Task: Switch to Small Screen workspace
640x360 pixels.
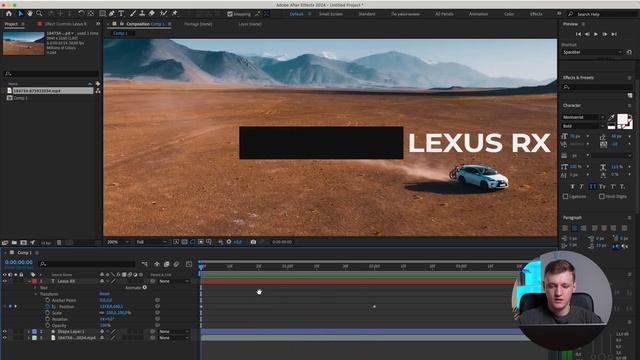Action: coord(331,14)
